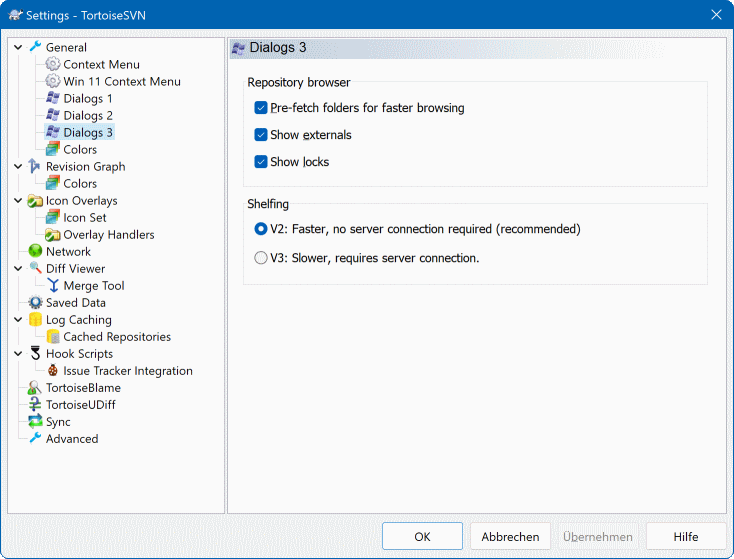Click the Revision Graph branch icon

coord(35,166)
